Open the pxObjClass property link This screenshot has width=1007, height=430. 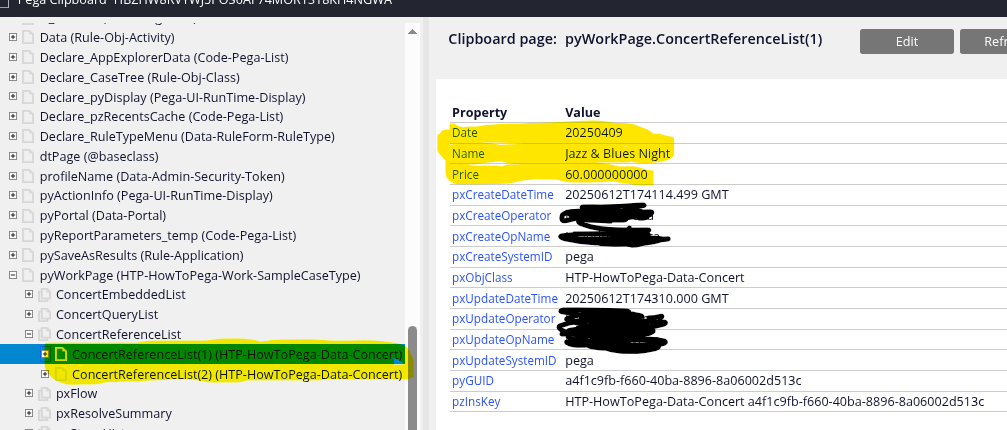pyautogui.click(x=482, y=278)
